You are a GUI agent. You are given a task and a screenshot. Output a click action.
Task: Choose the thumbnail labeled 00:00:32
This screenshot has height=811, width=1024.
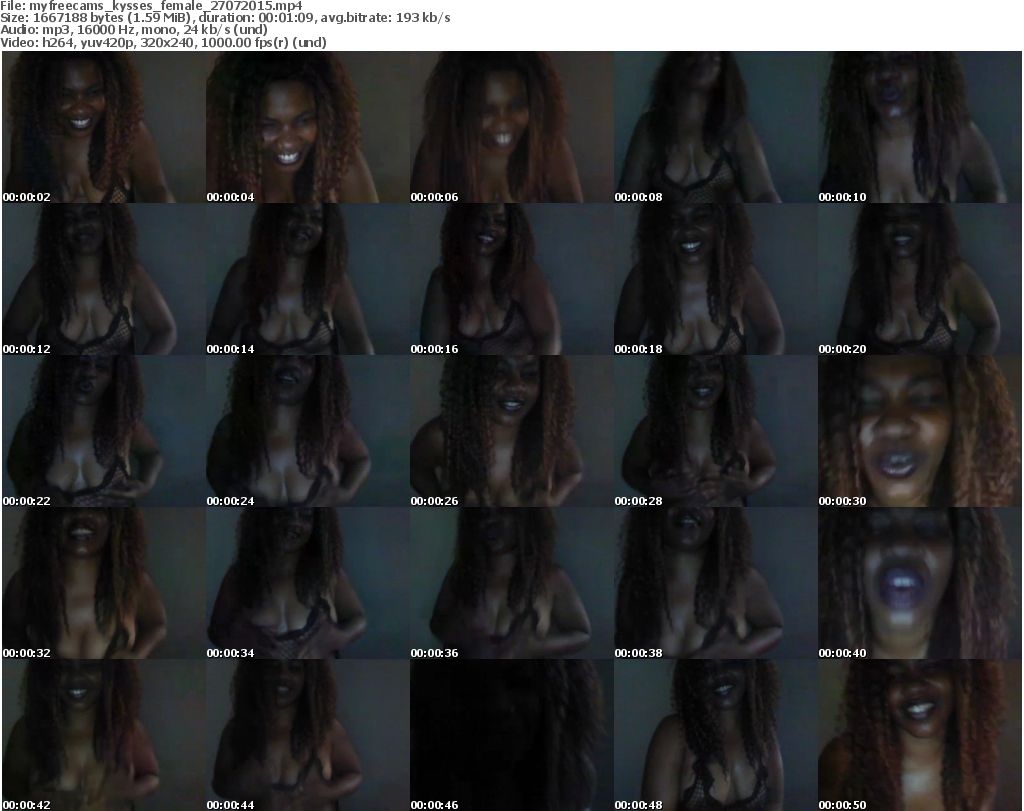(x=104, y=583)
